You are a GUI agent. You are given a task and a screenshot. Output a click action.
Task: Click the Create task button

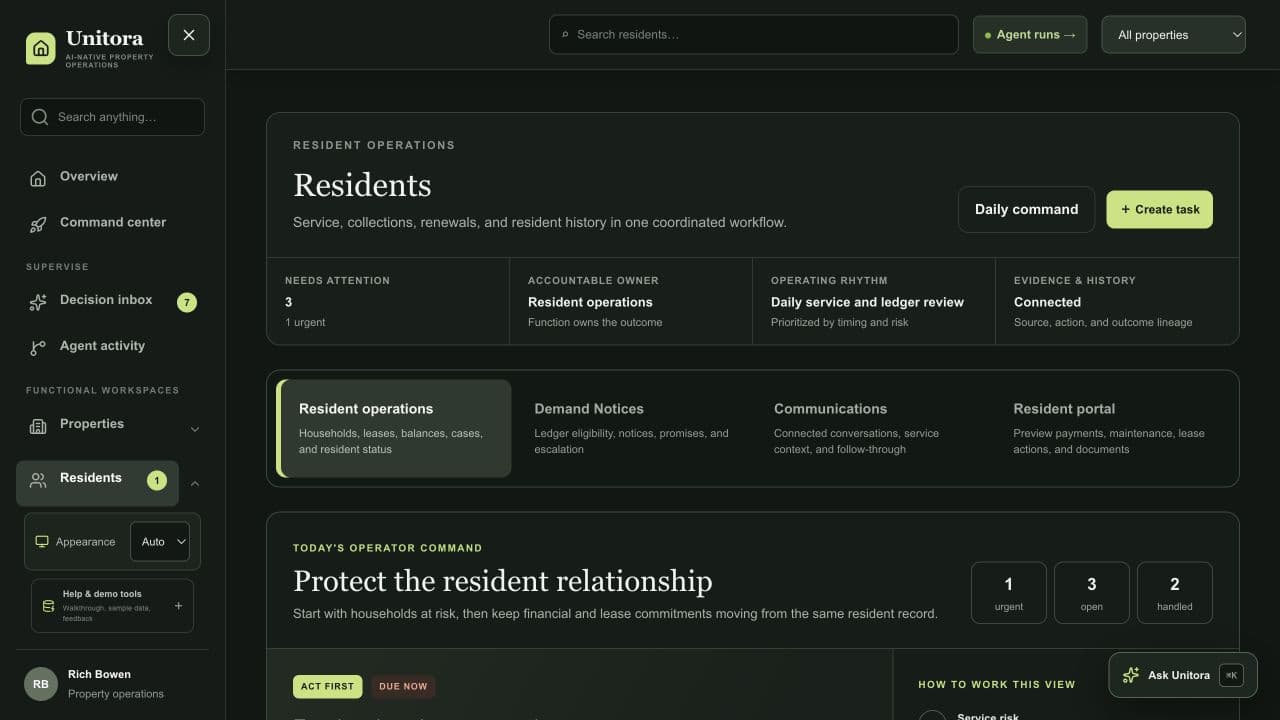[x=1160, y=210]
